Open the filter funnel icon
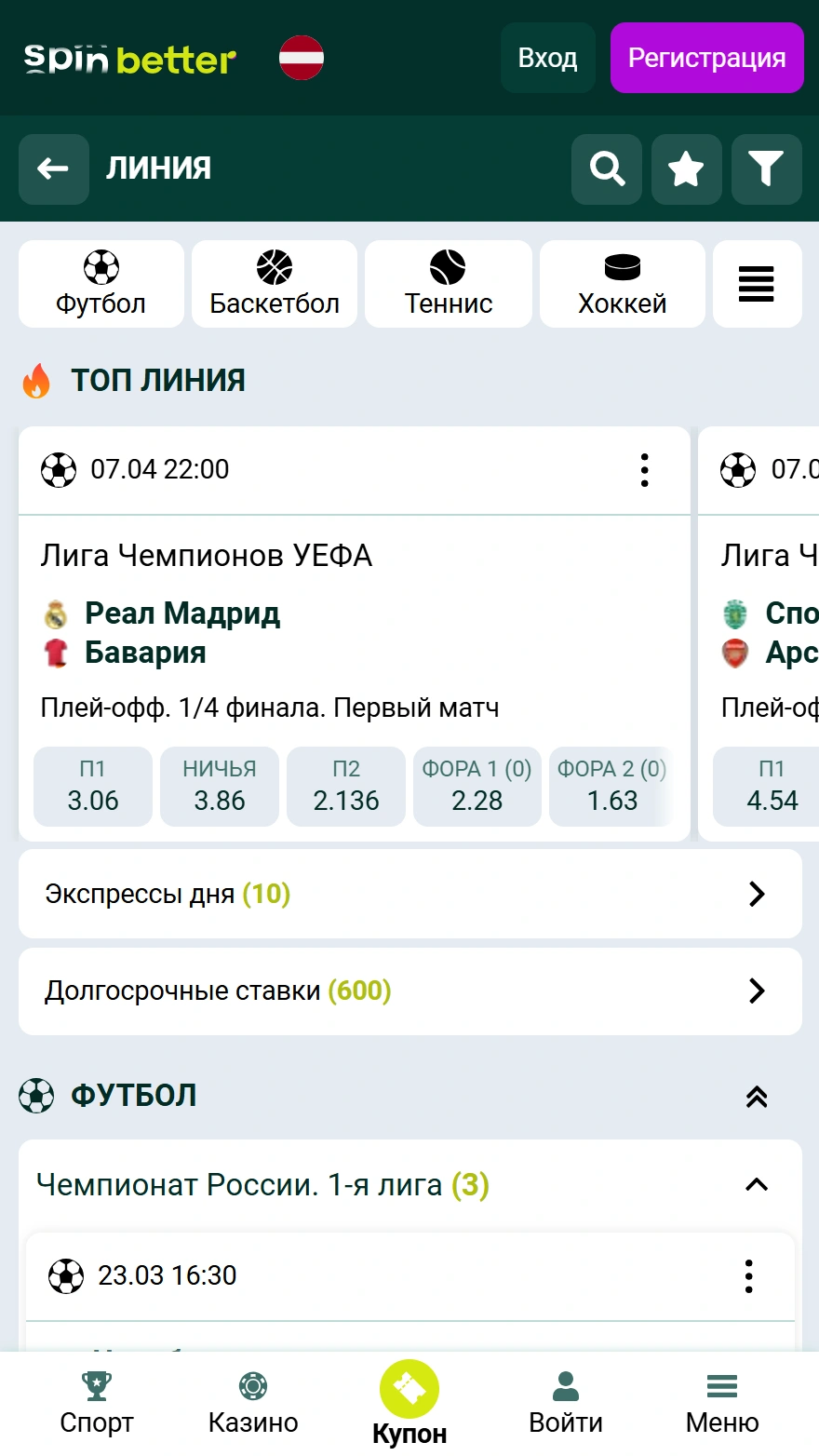 click(766, 169)
